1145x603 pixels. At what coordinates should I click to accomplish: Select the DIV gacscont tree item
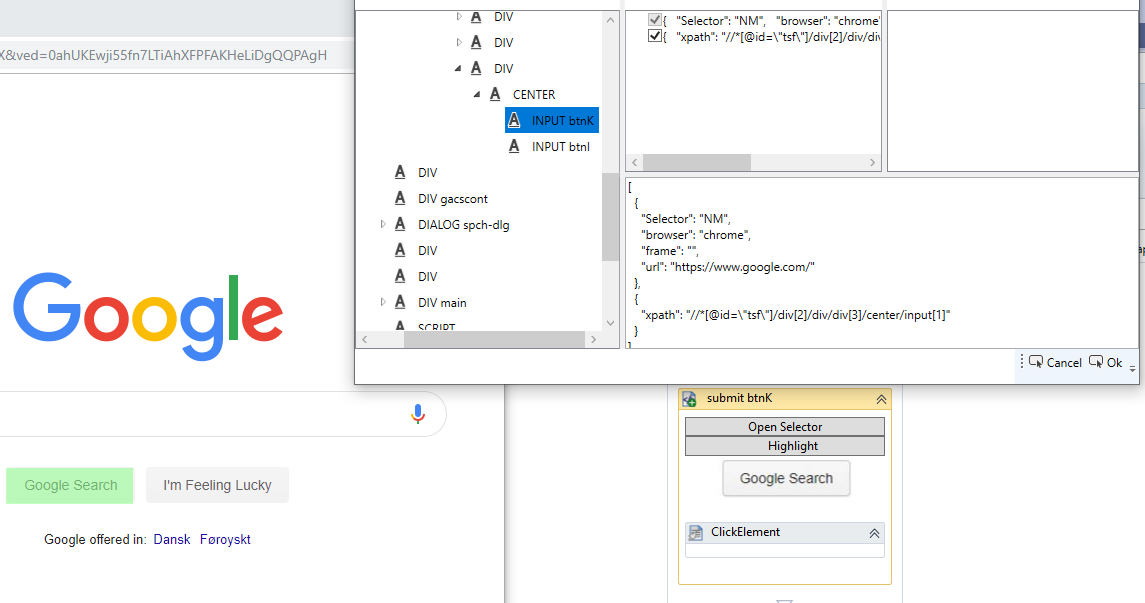tap(452, 199)
